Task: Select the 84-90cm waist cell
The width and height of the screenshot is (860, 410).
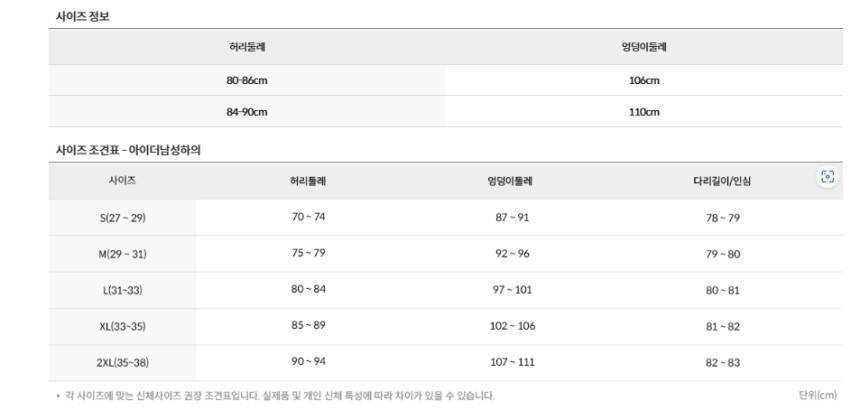Action: [247, 111]
